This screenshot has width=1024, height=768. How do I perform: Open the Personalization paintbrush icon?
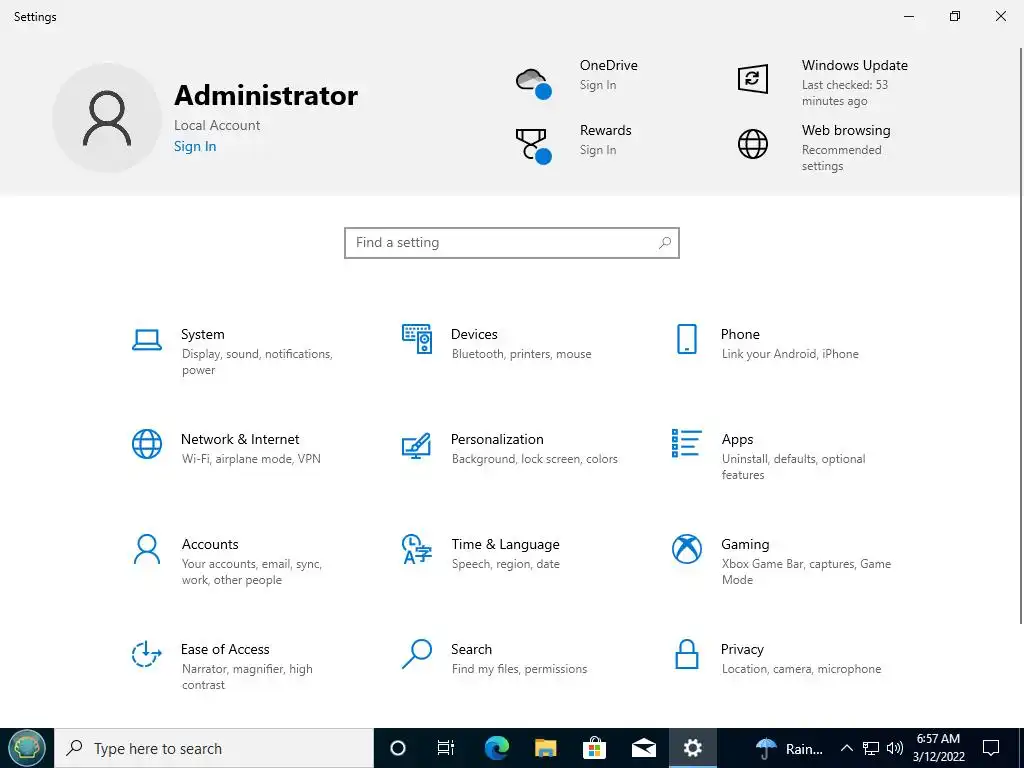coord(417,445)
